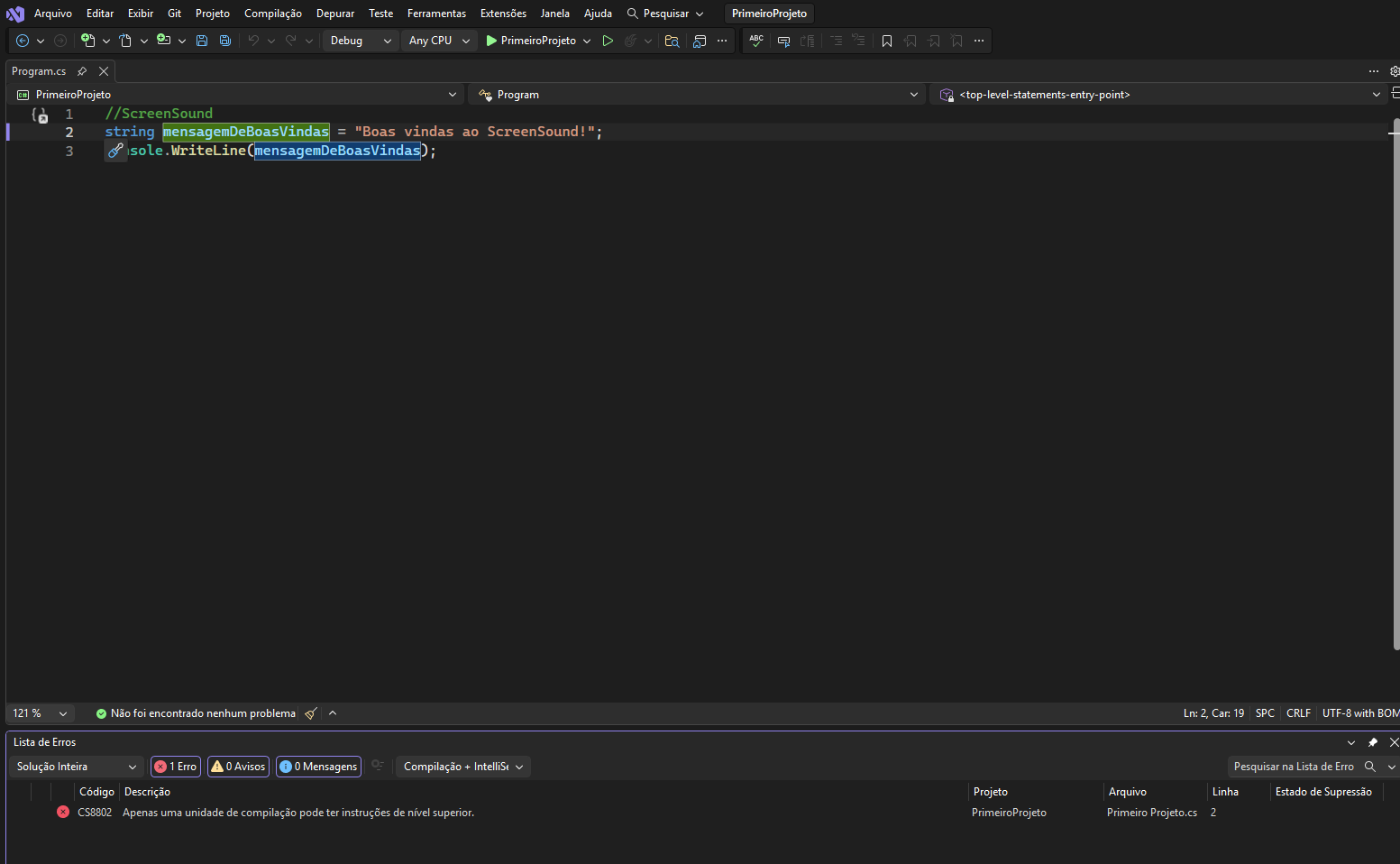Select the CS8802 error row
The image size is (1400, 864).
tap(297, 813)
